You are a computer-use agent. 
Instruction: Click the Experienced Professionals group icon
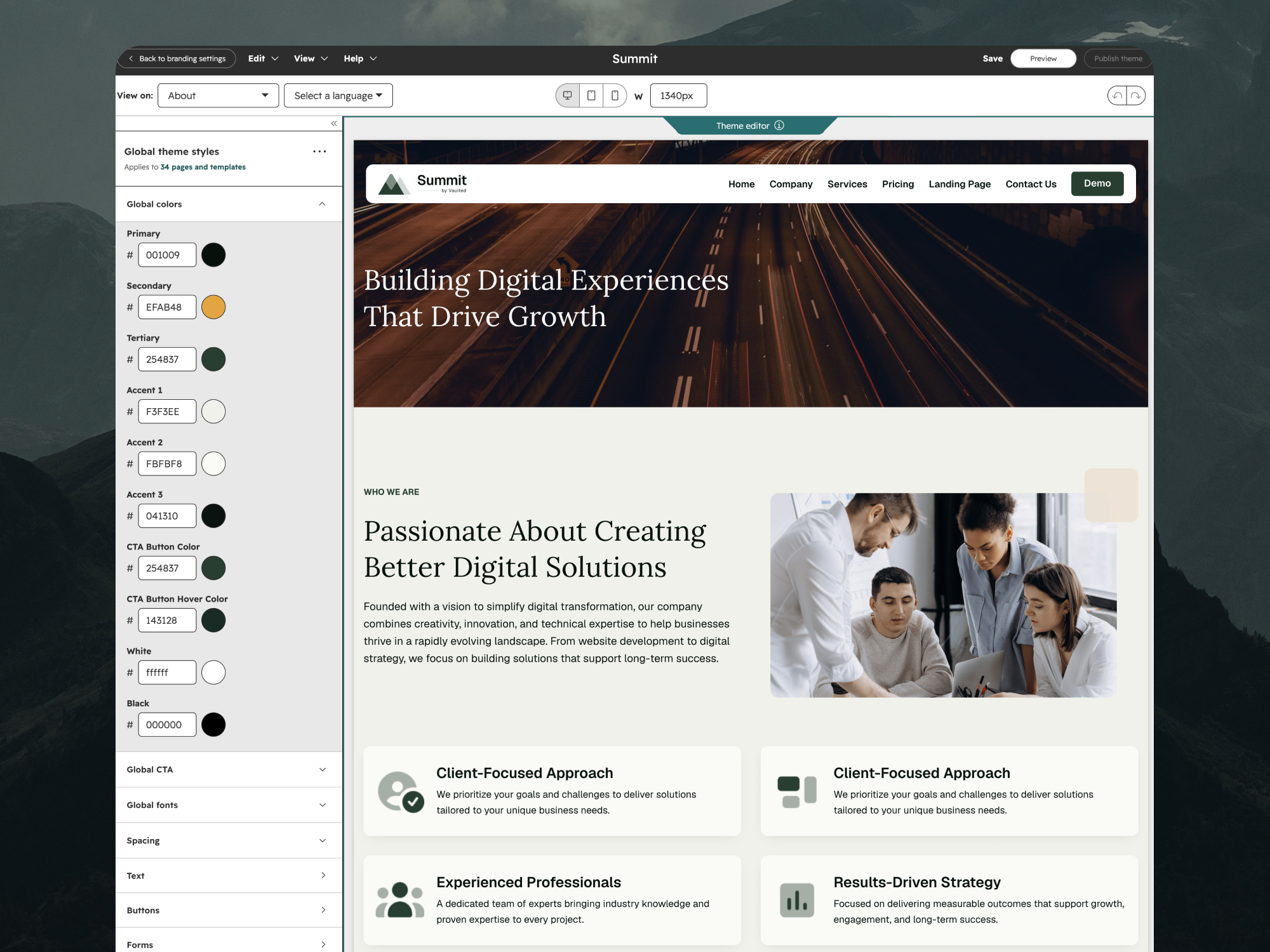[400, 900]
